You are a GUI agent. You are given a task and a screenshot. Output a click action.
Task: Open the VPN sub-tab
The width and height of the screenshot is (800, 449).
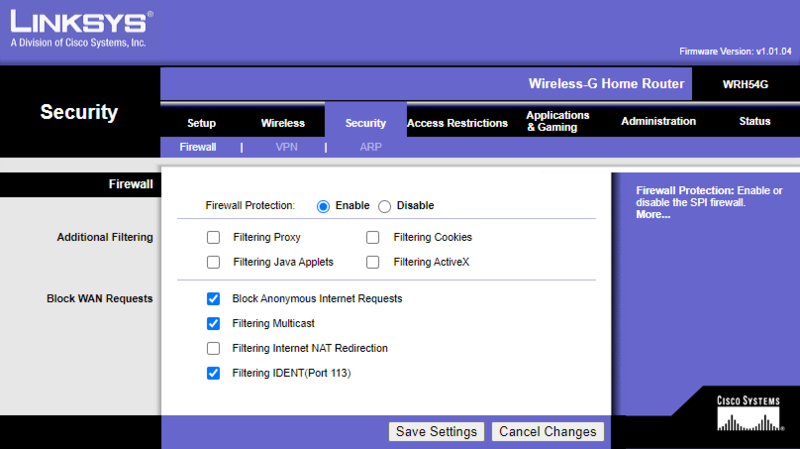286,147
